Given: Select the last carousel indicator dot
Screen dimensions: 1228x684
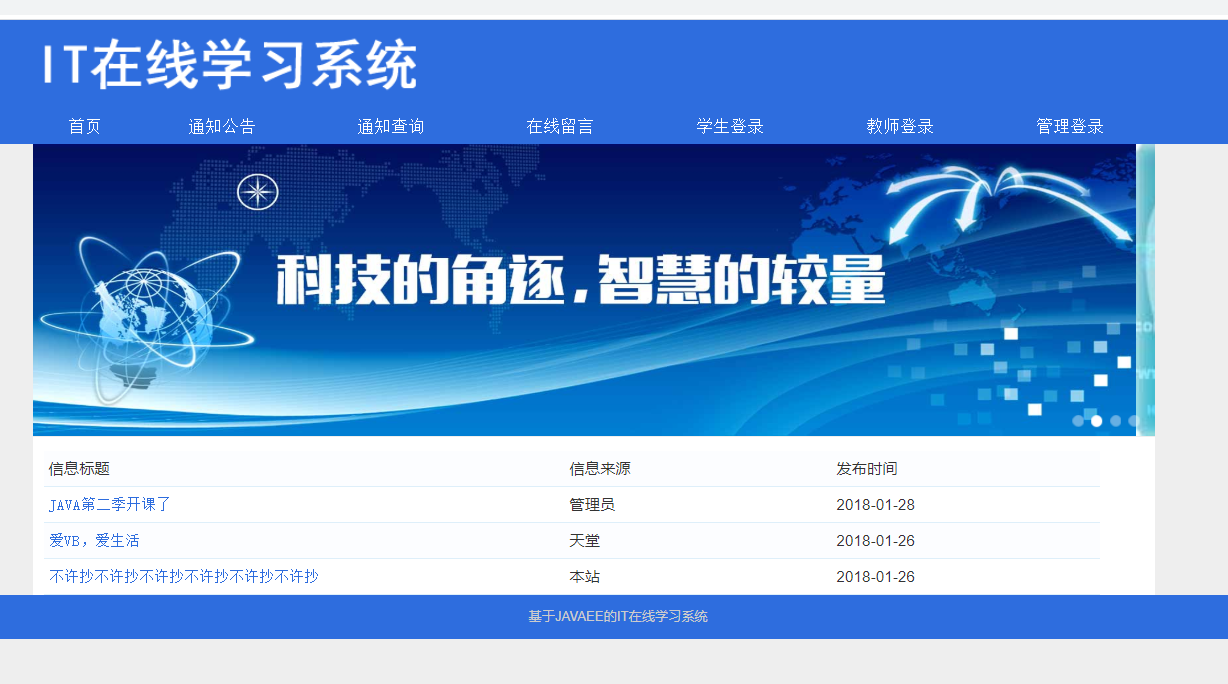Looking at the screenshot, I should [x=1133, y=421].
